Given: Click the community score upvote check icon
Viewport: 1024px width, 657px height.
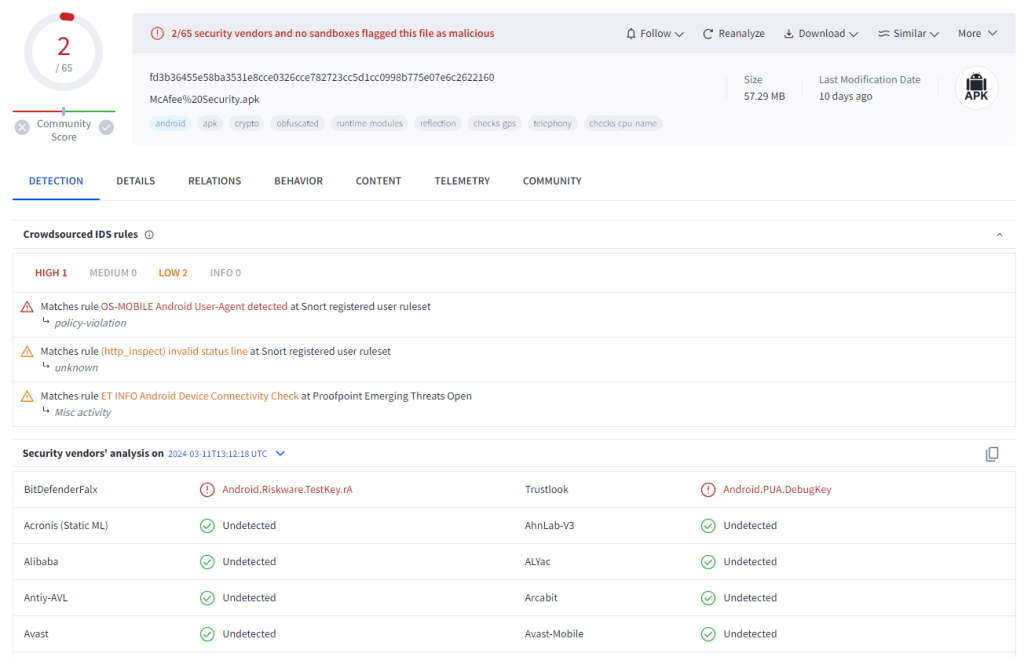Looking at the screenshot, I should pos(106,127).
